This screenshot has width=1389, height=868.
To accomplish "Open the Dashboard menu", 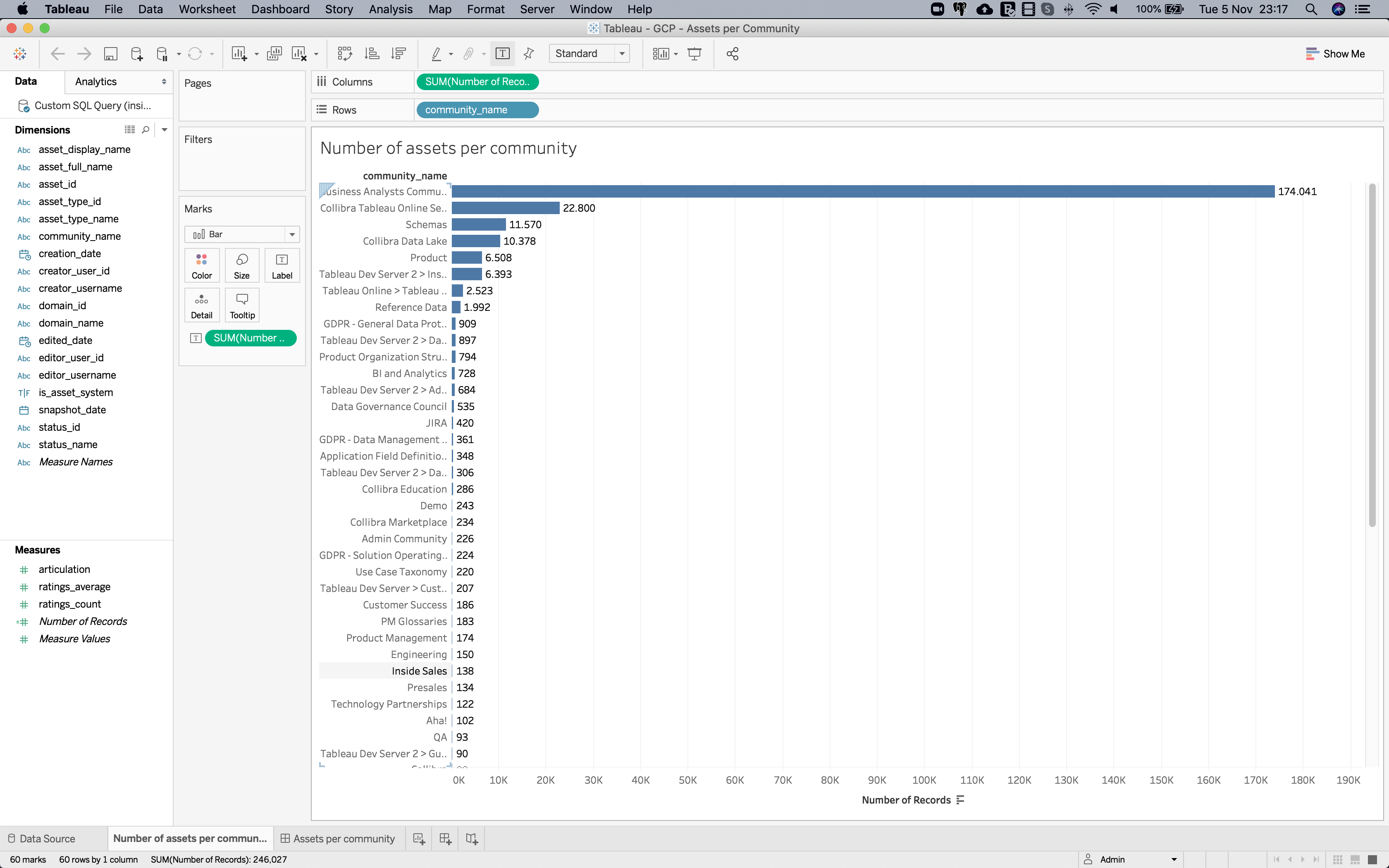I will point(280,9).
